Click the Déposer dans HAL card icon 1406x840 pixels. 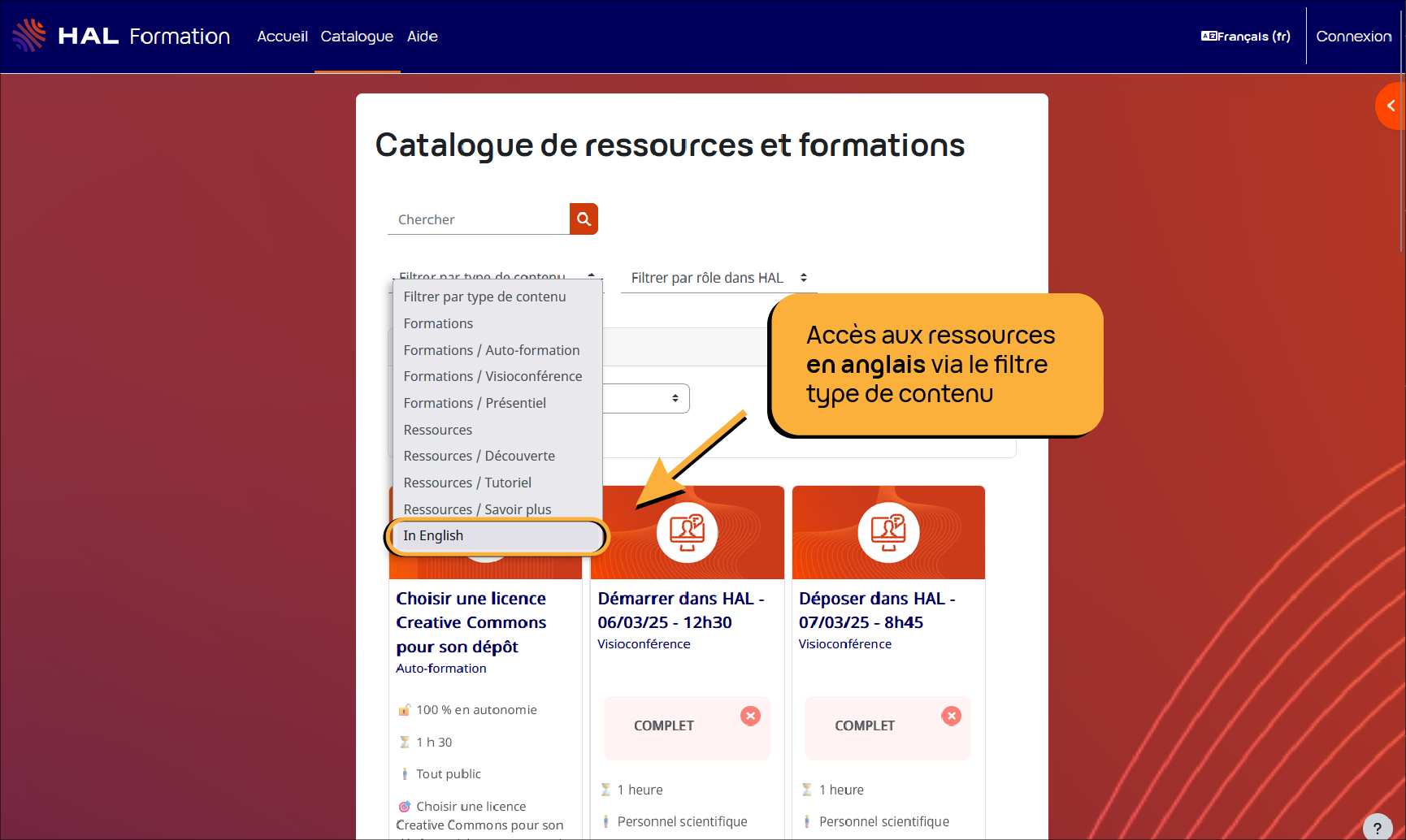pos(888,532)
